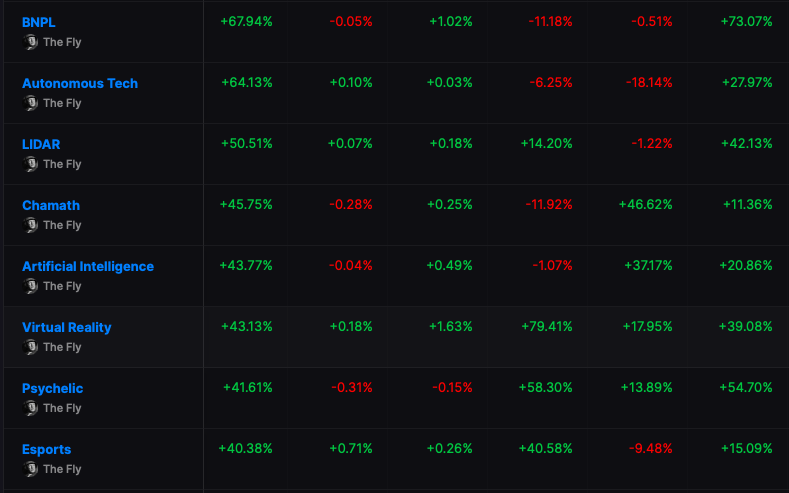The image size is (789, 493).
Task: Click The Fly avatar icon under Psychelic
Action: pyautogui.click(x=30, y=407)
